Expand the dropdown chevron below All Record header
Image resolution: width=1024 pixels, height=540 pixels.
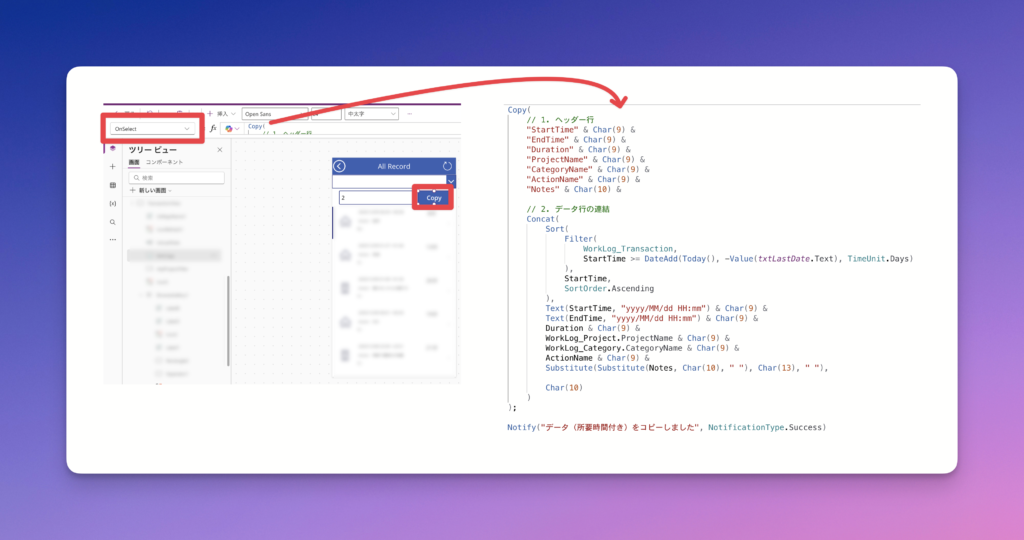451,182
